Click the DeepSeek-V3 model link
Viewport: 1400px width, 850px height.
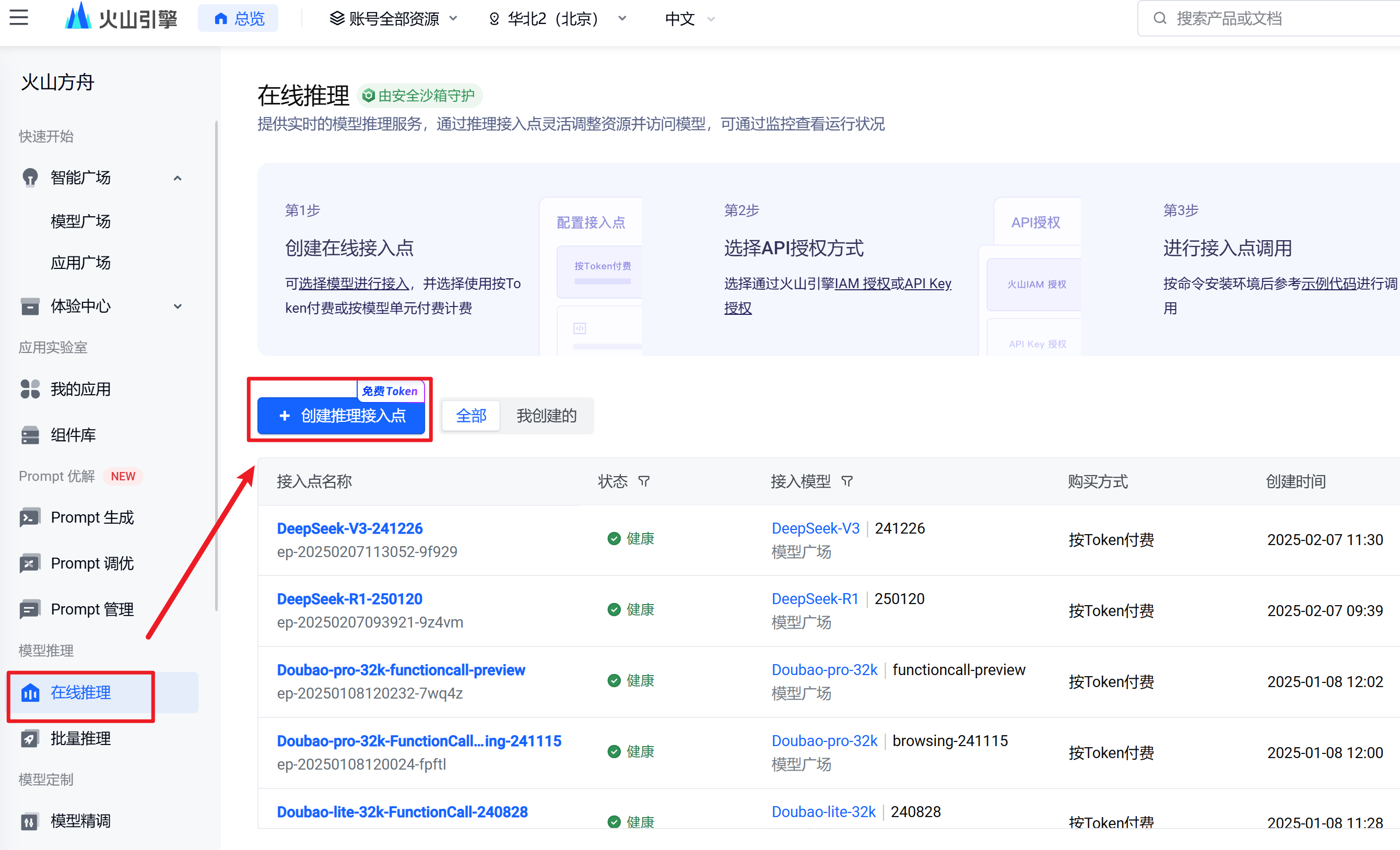pyautogui.click(x=815, y=528)
